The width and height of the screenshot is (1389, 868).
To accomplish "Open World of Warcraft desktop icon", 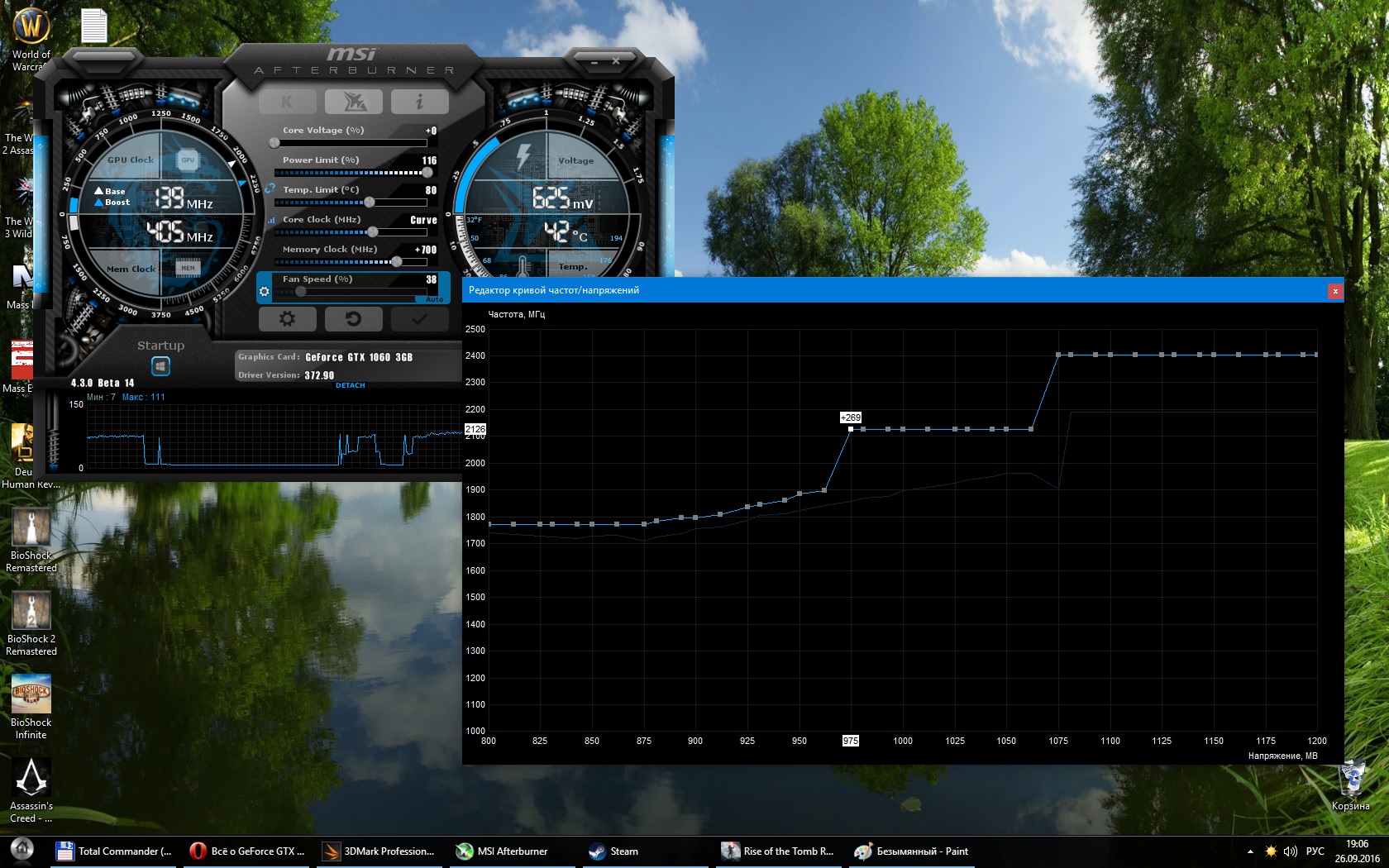I will point(31,40).
